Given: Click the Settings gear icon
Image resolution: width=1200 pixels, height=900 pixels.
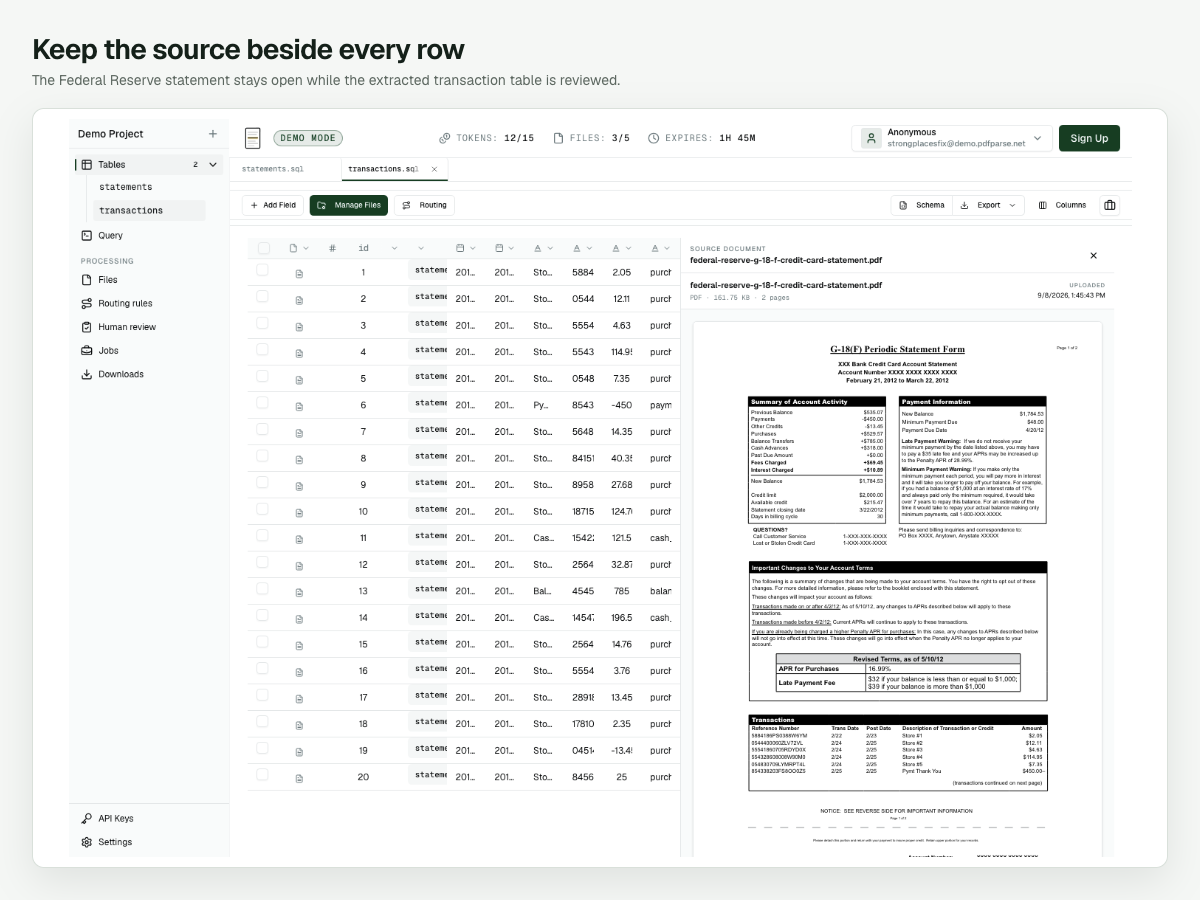Looking at the screenshot, I should [87, 842].
